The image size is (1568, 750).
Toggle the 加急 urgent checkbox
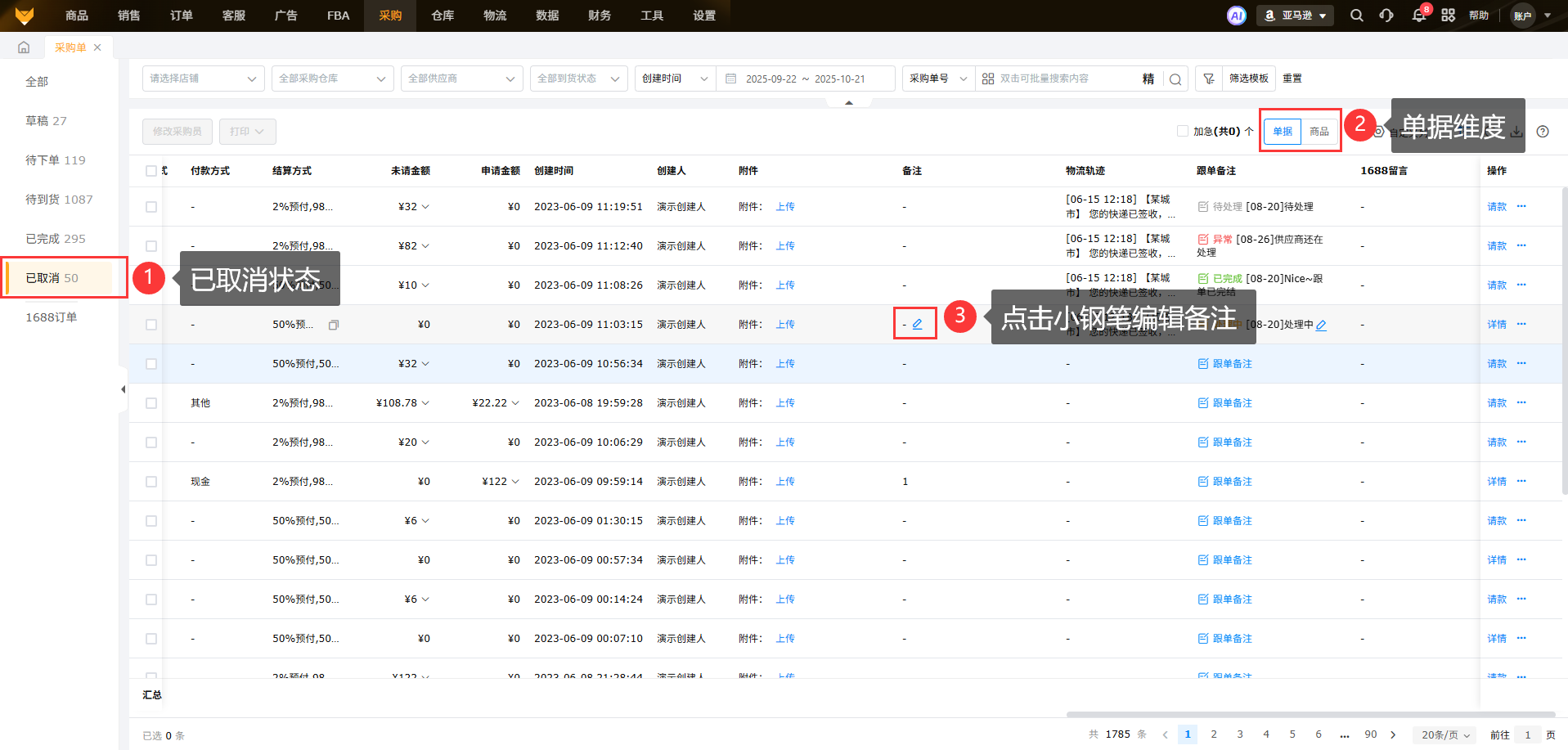pyautogui.click(x=1182, y=131)
